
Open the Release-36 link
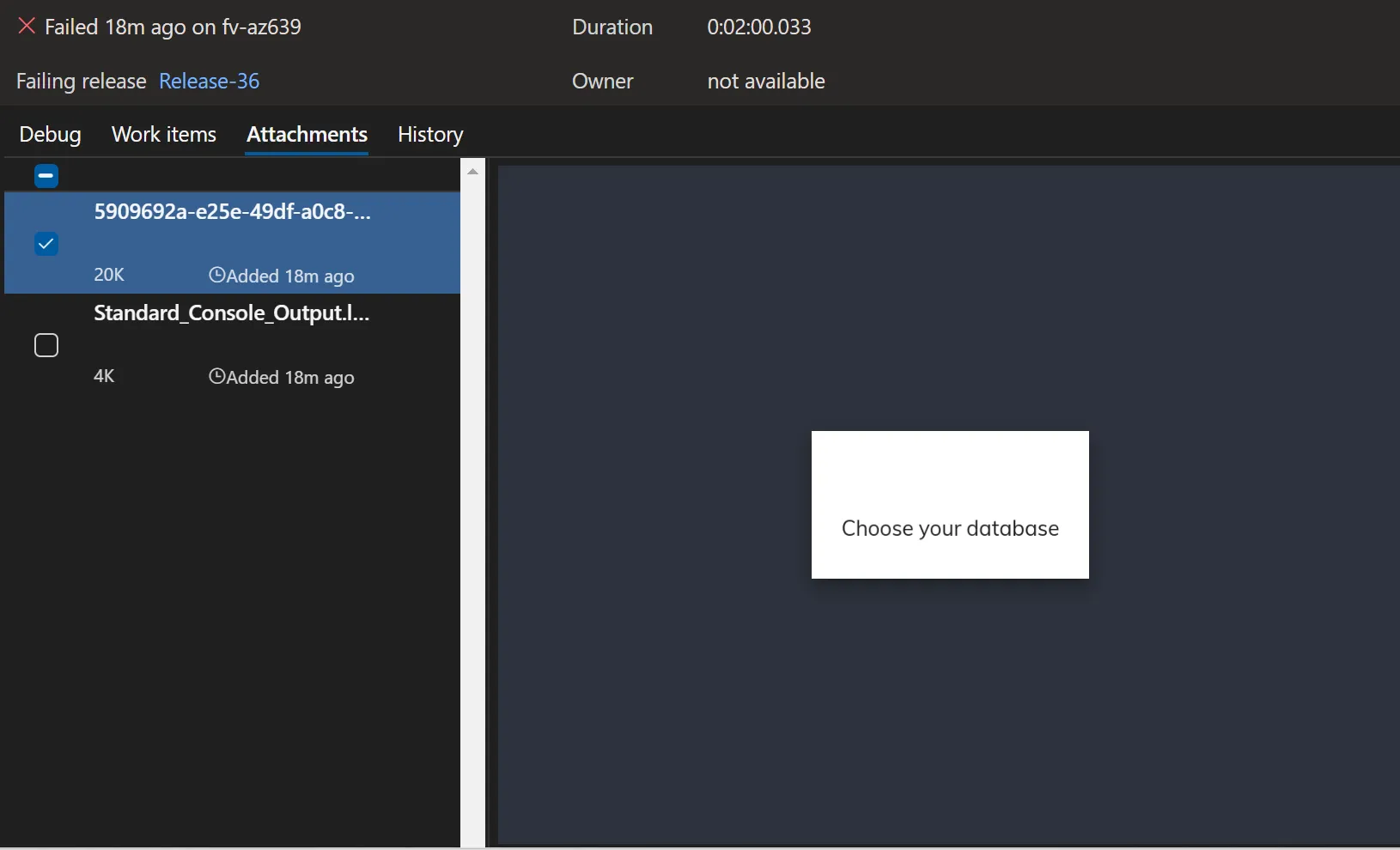[x=210, y=81]
